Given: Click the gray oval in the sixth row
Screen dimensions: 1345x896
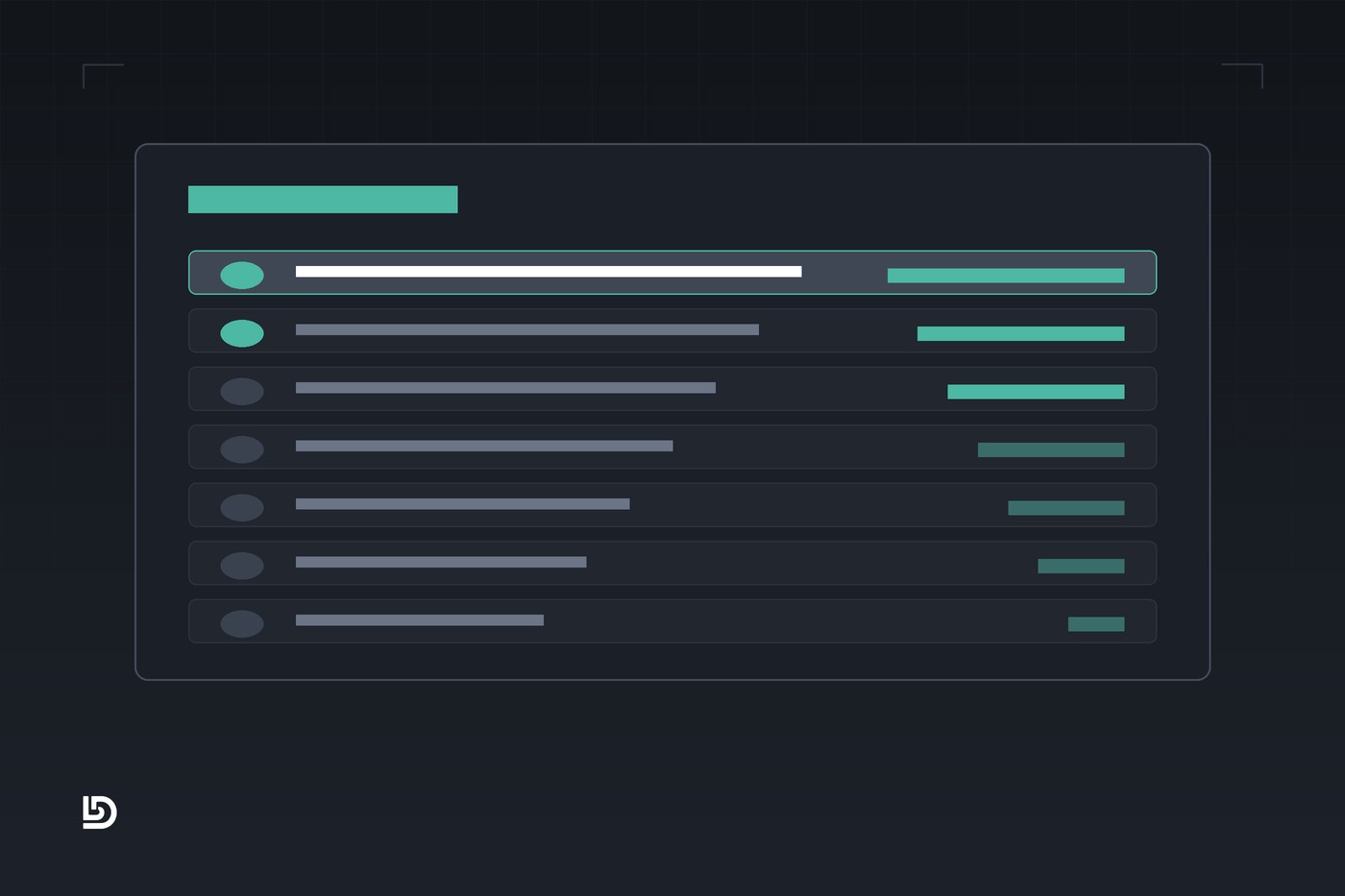Looking at the screenshot, I should point(242,566).
